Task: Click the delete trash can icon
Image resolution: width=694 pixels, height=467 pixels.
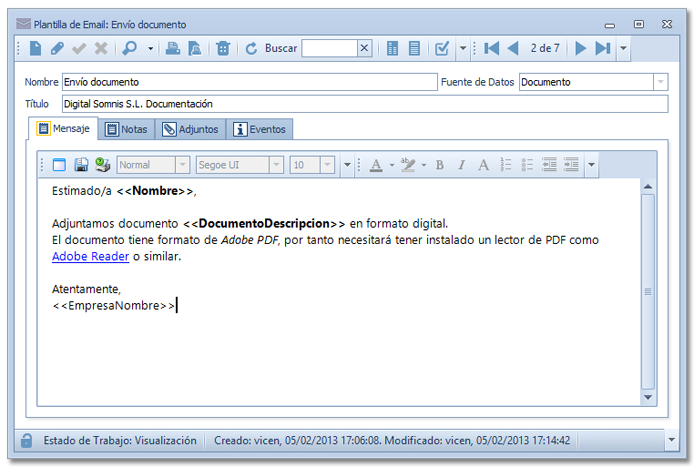Action: [223, 48]
